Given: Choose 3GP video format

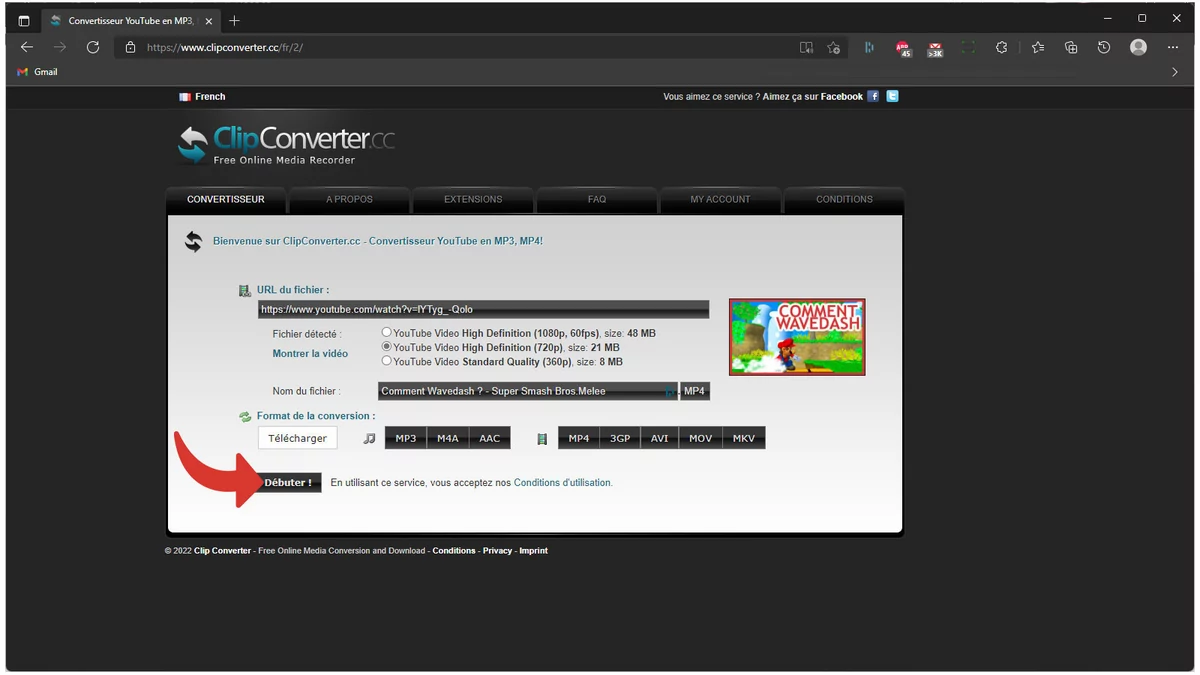Looking at the screenshot, I should click(x=620, y=438).
